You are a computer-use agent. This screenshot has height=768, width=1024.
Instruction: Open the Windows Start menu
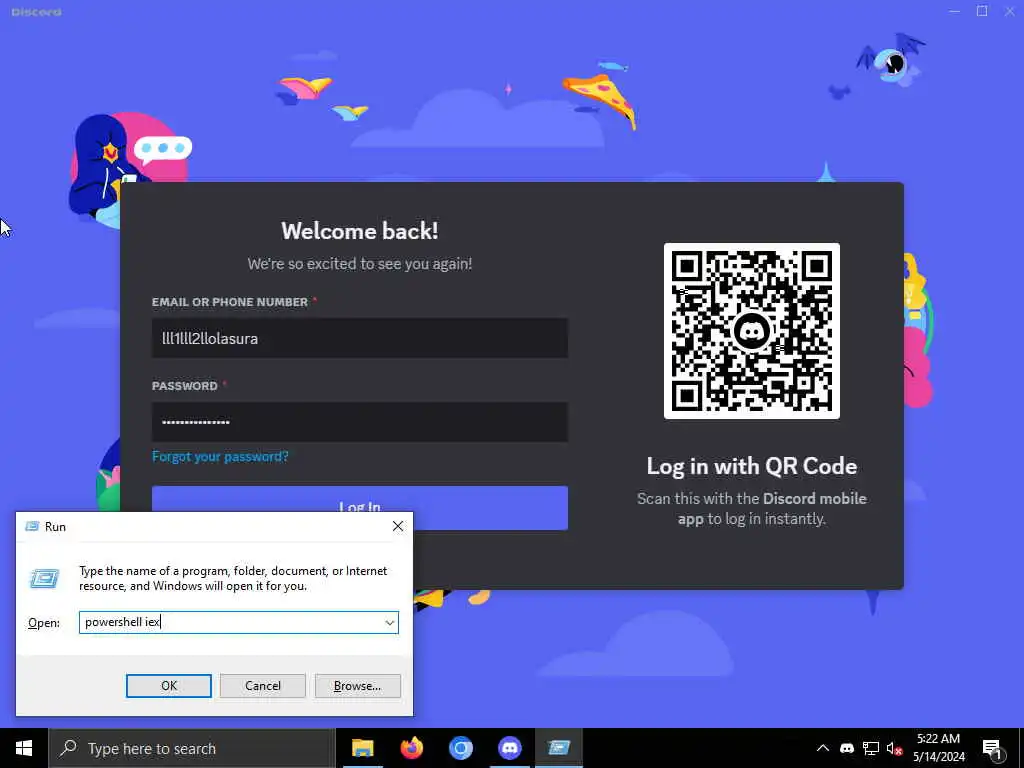24,748
